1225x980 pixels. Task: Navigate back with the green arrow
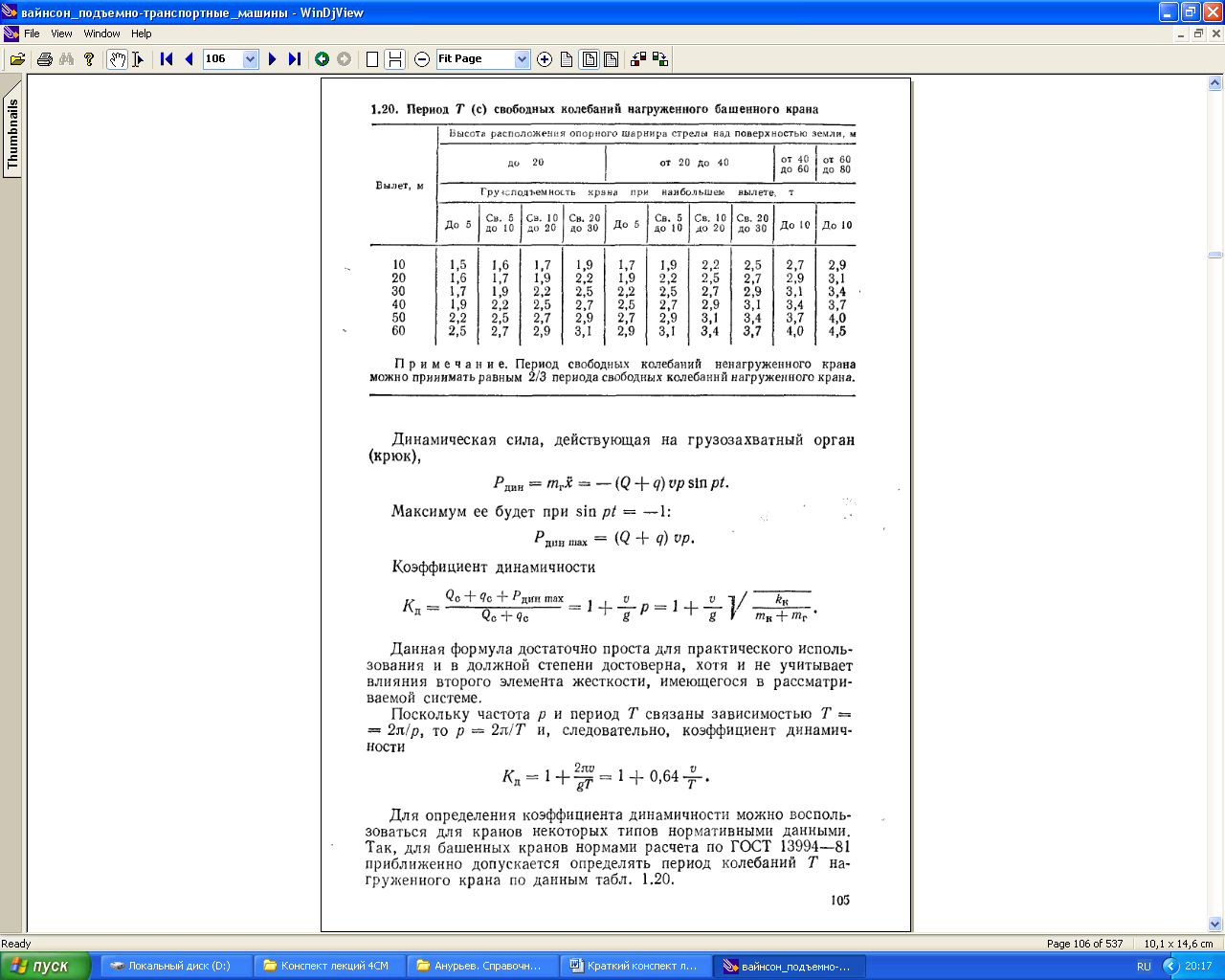pos(323,59)
